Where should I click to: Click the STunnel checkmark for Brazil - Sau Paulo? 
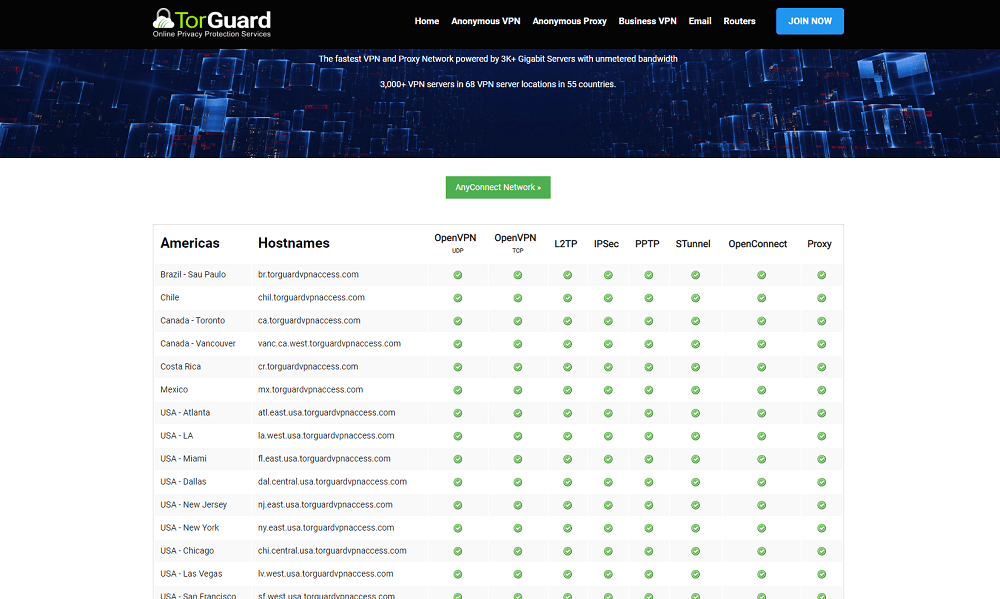[696, 275]
